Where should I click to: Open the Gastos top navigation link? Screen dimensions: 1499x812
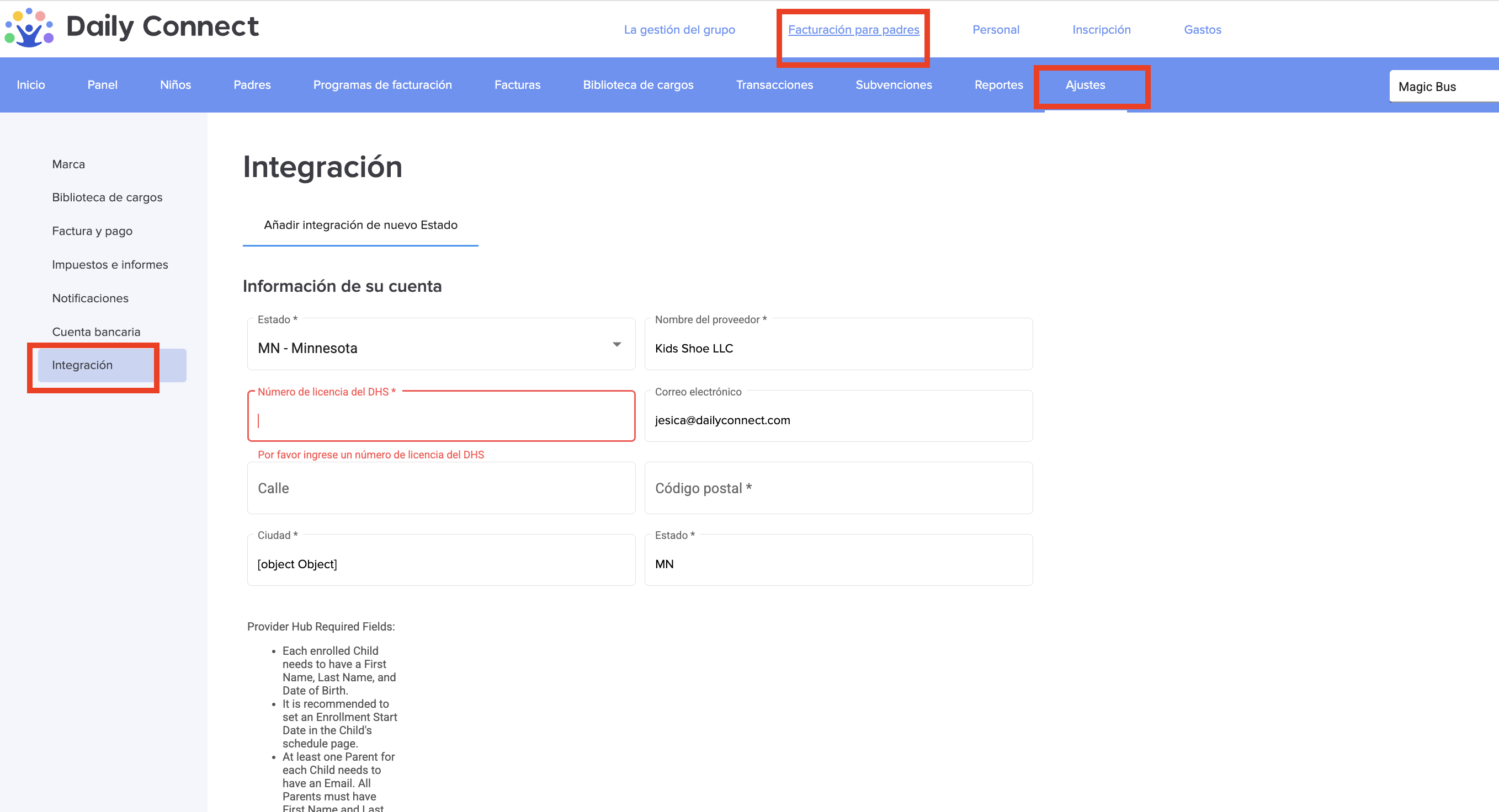click(1202, 30)
